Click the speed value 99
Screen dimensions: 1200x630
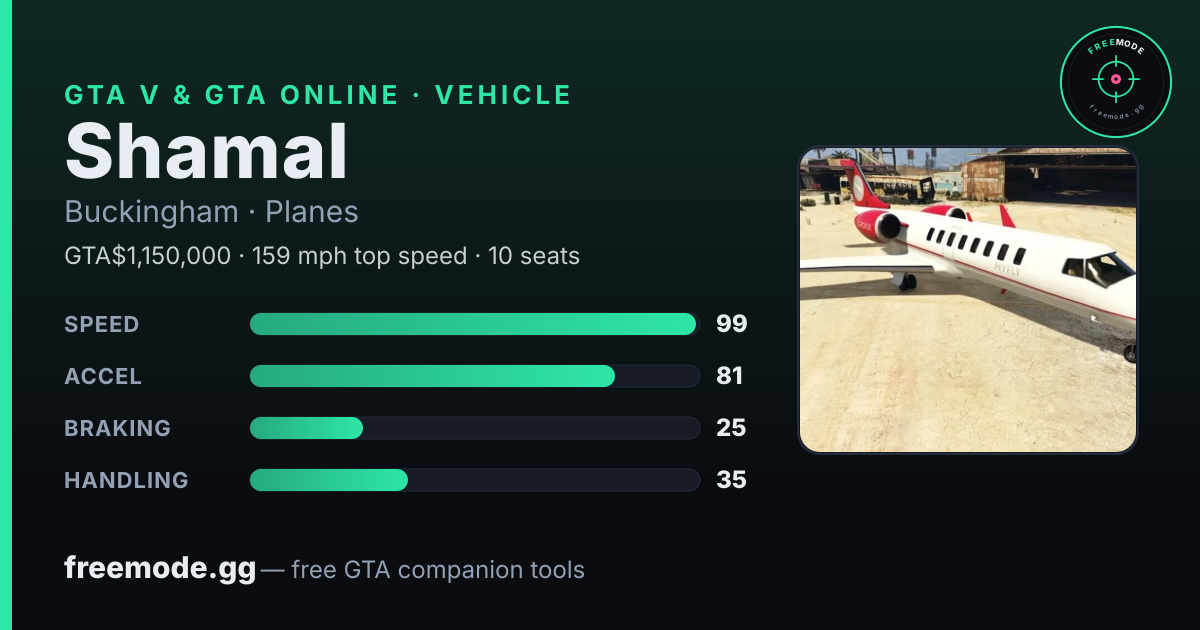click(x=732, y=324)
